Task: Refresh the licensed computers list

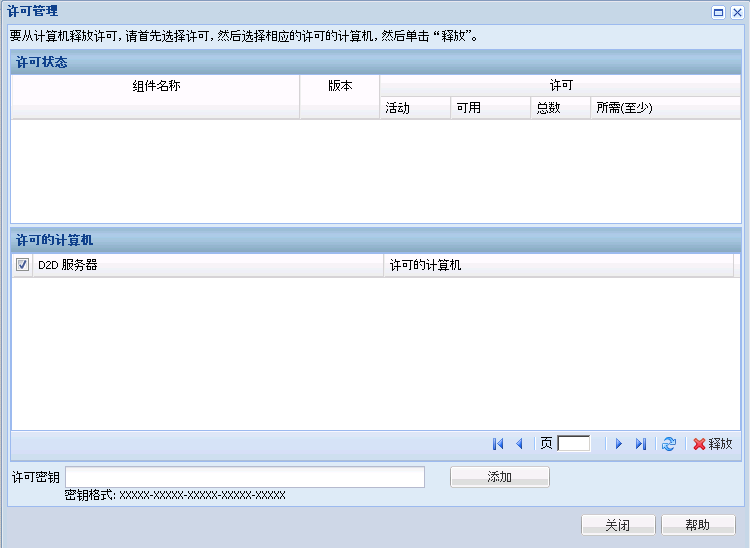Action: click(x=669, y=444)
